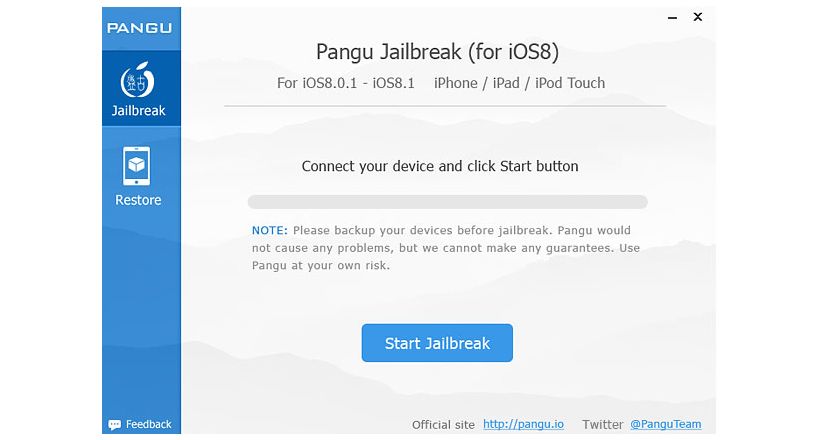Click the jailbreak progress bar
This screenshot has width=820, height=440.
(448, 202)
